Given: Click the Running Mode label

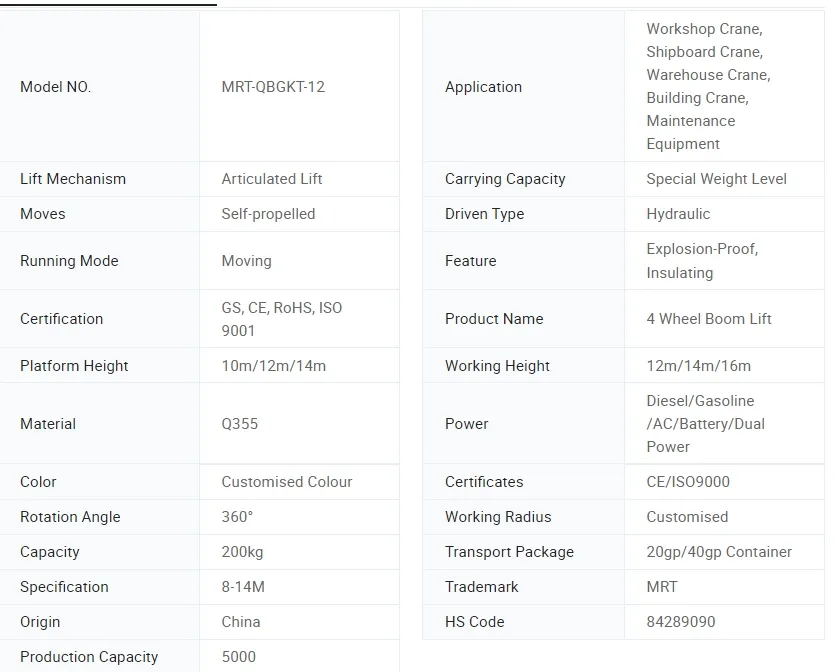Looking at the screenshot, I should click(69, 261).
